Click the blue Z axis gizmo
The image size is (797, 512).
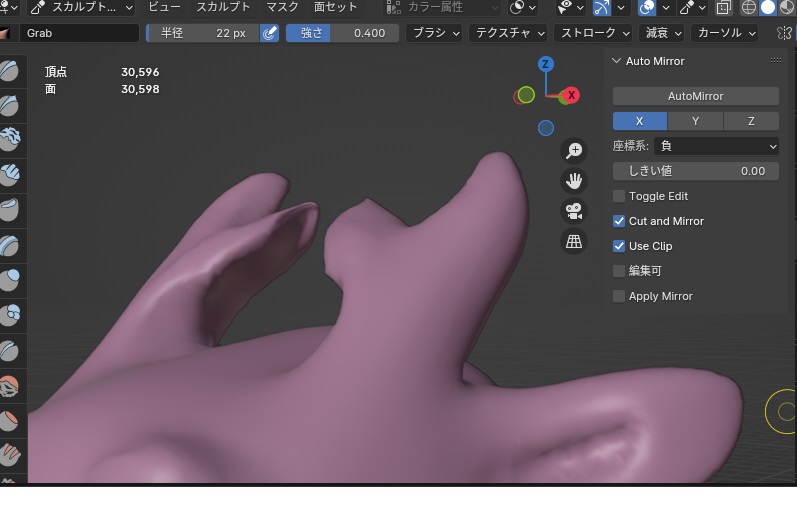[x=545, y=64]
